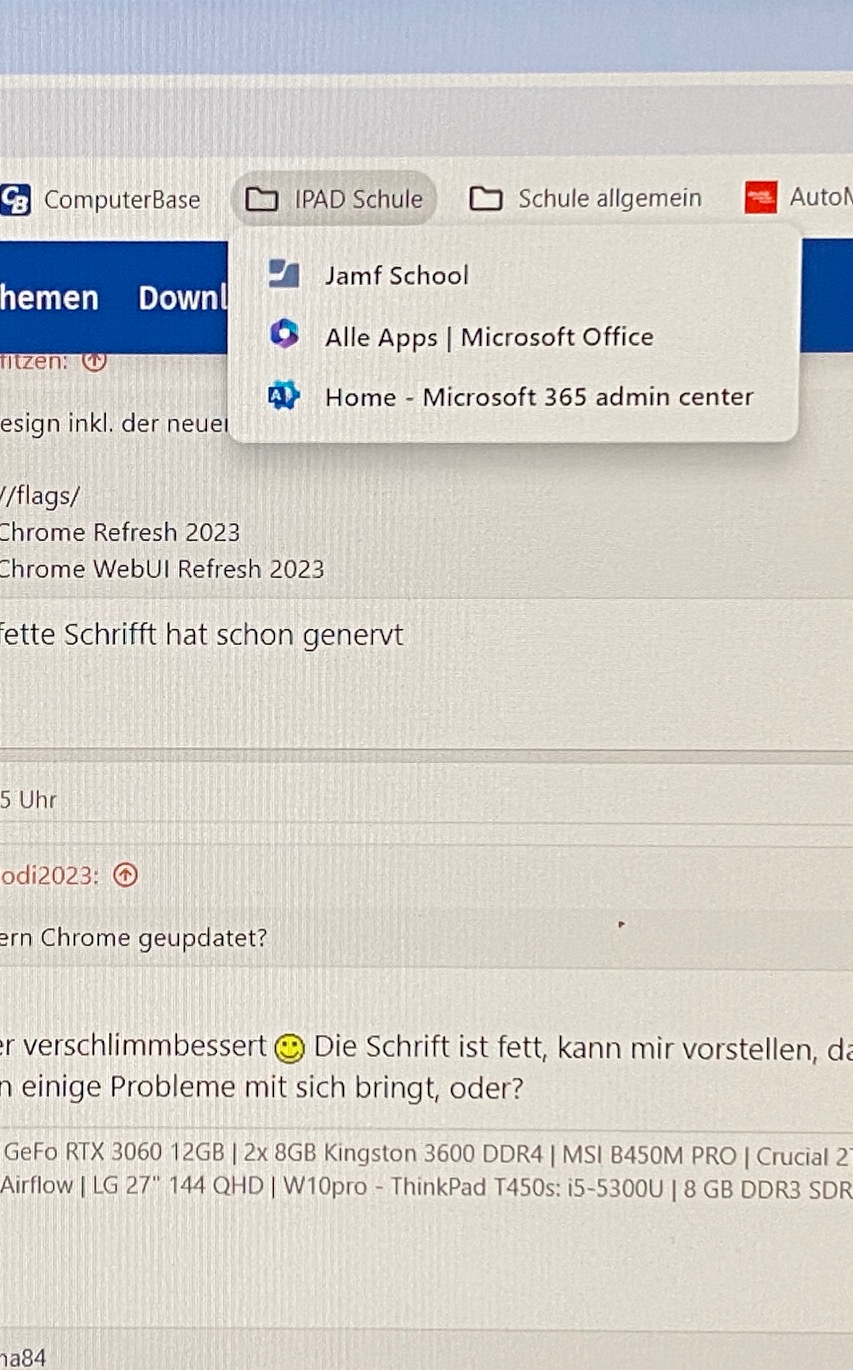Screen dimensions: 853x1370
Task: Open the AutoM bookmark label
Action: (820, 197)
